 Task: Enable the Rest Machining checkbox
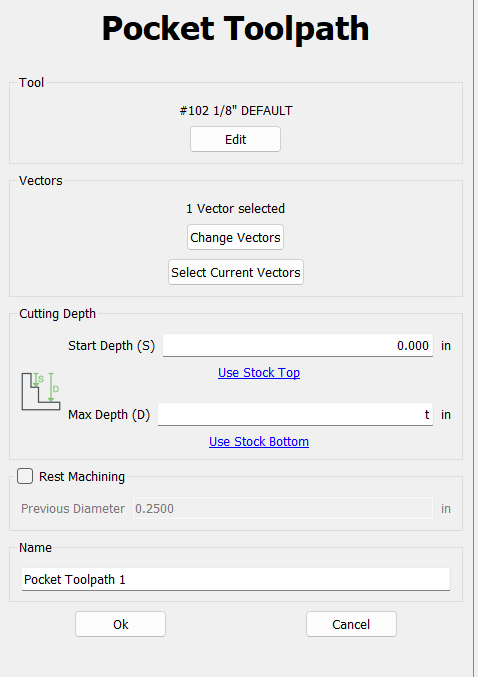[25, 476]
